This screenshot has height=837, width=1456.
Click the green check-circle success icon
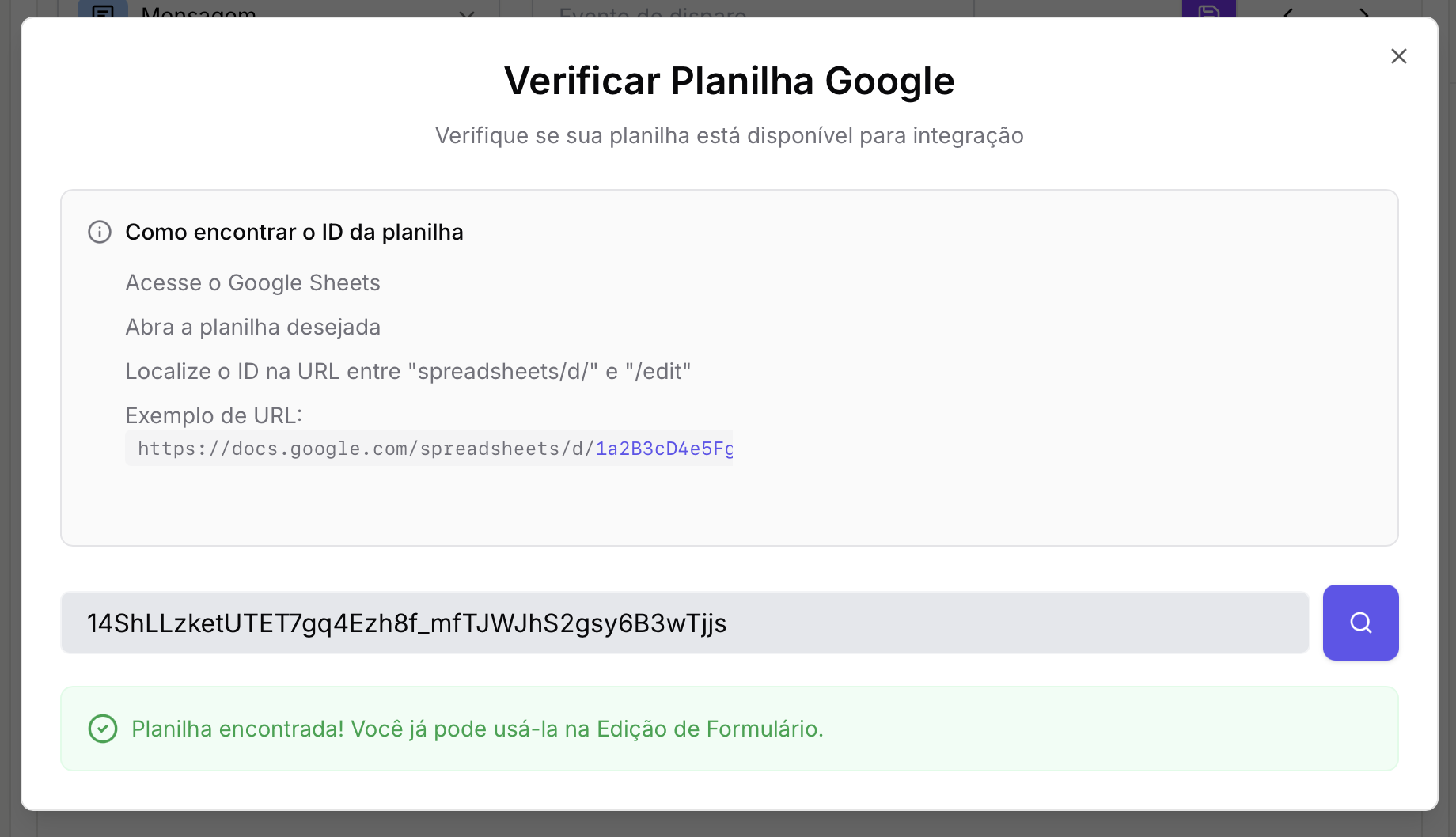[103, 729]
